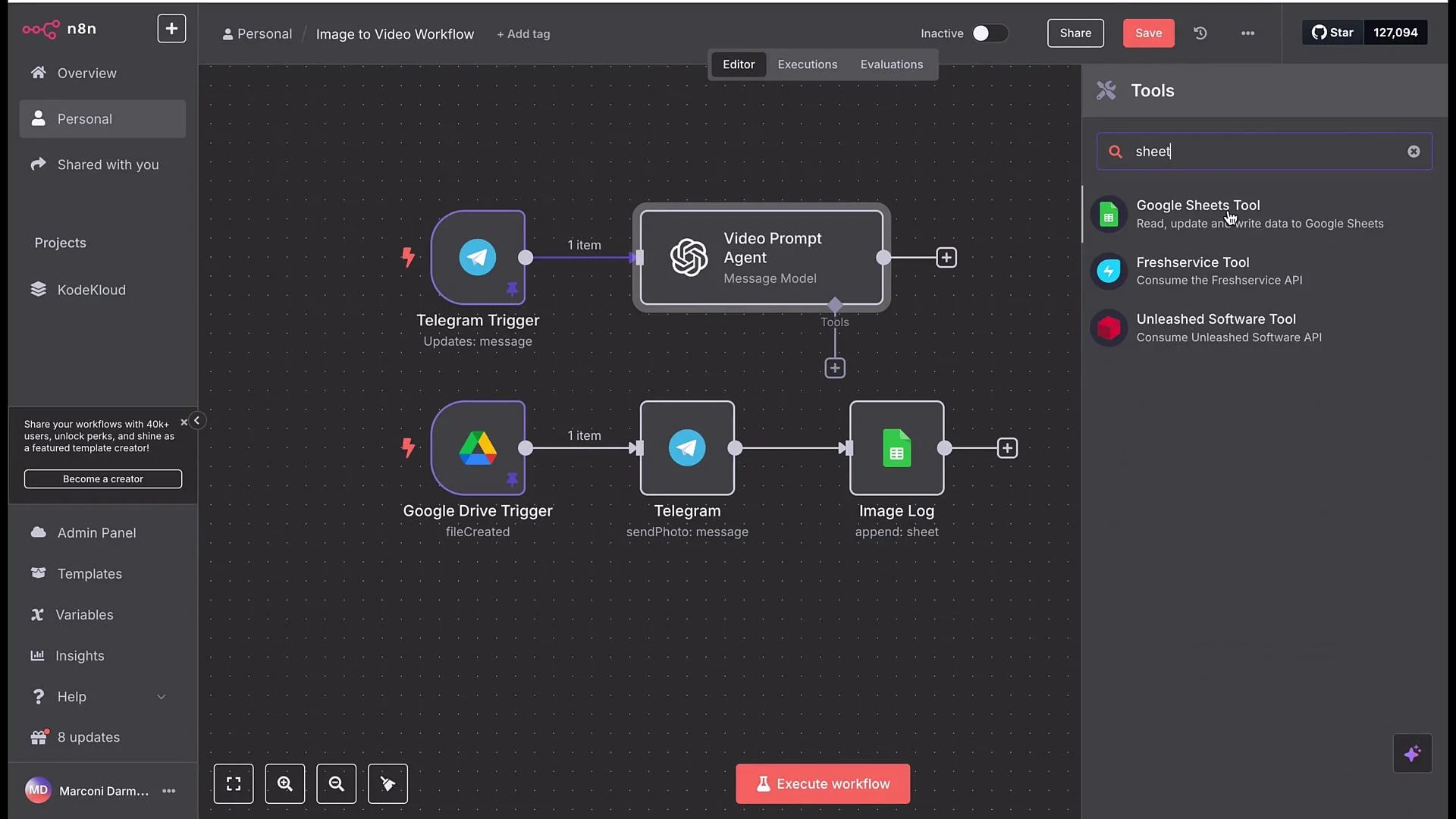Dismiss the creator promo with X

point(184,422)
